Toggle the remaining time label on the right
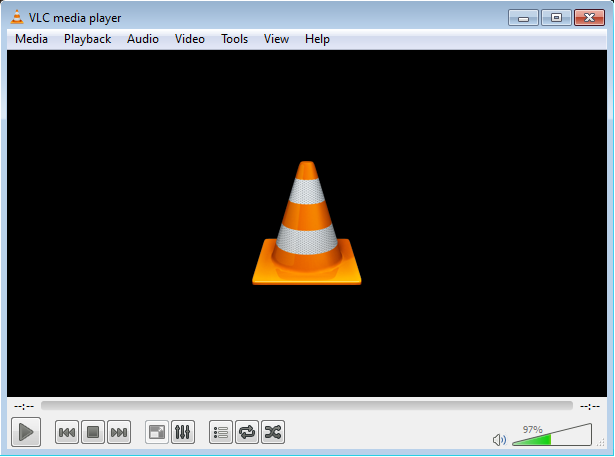The image size is (615, 457). pos(590,406)
